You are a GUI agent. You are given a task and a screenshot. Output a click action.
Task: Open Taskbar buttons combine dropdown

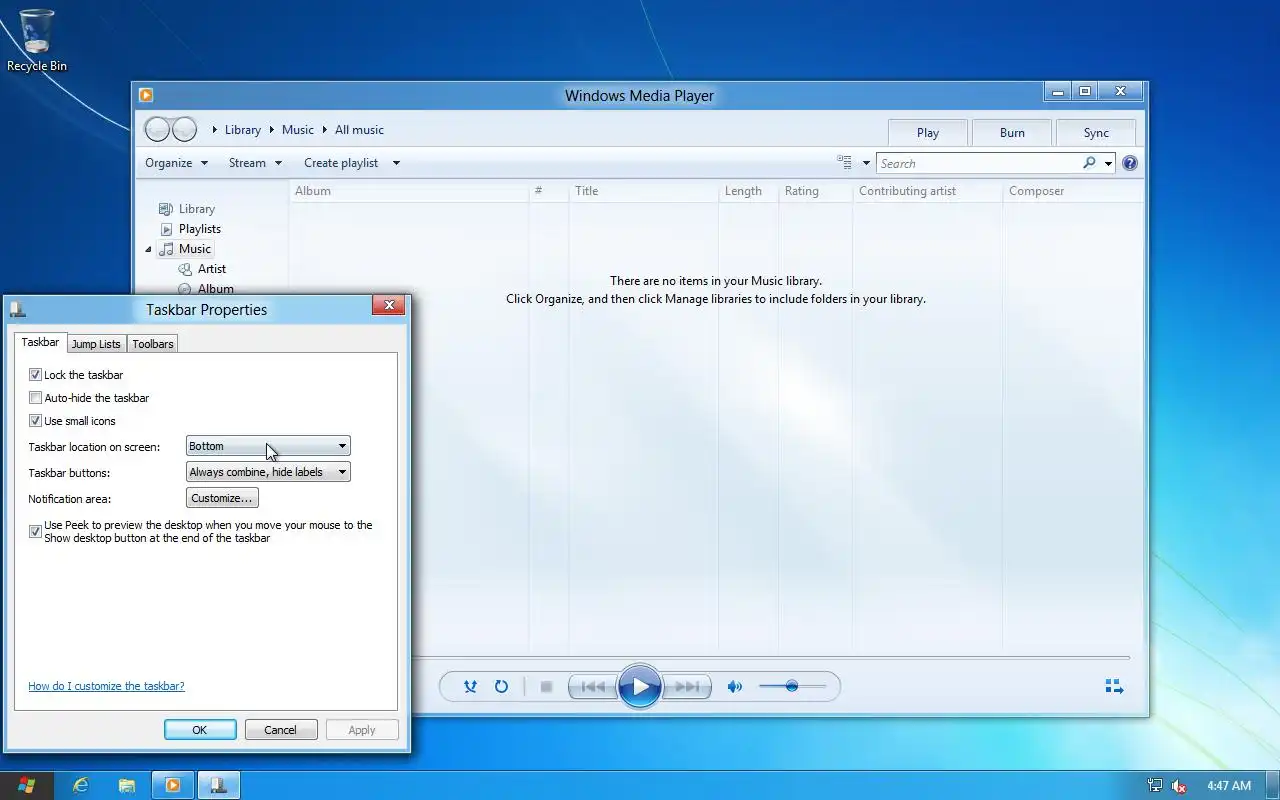tap(268, 472)
